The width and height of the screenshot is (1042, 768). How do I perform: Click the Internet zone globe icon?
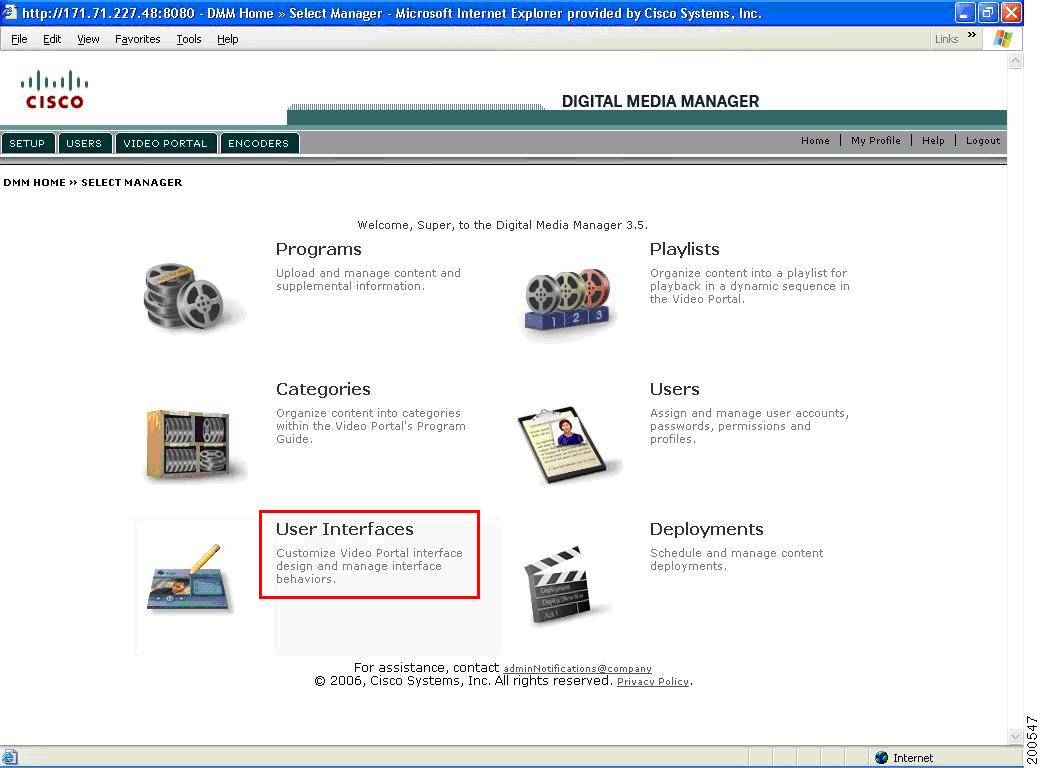pos(882,757)
